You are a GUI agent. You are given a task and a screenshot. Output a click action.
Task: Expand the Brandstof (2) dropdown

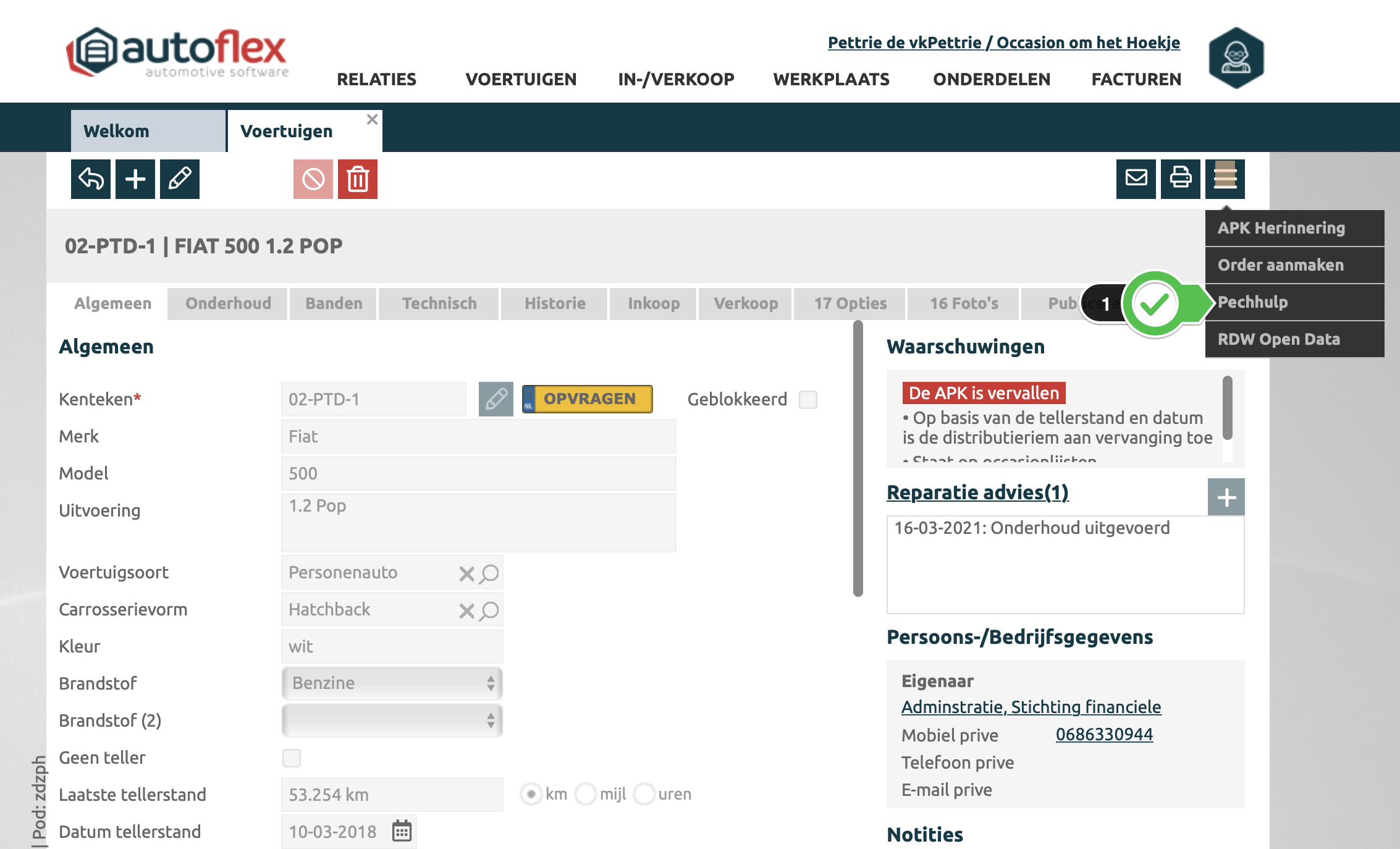[392, 720]
